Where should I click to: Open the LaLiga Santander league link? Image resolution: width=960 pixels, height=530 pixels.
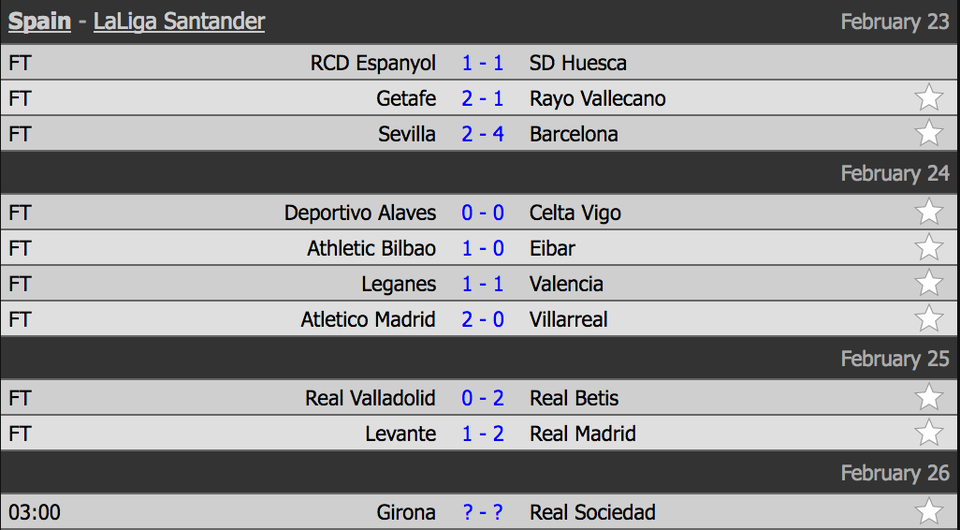(x=179, y=22)
